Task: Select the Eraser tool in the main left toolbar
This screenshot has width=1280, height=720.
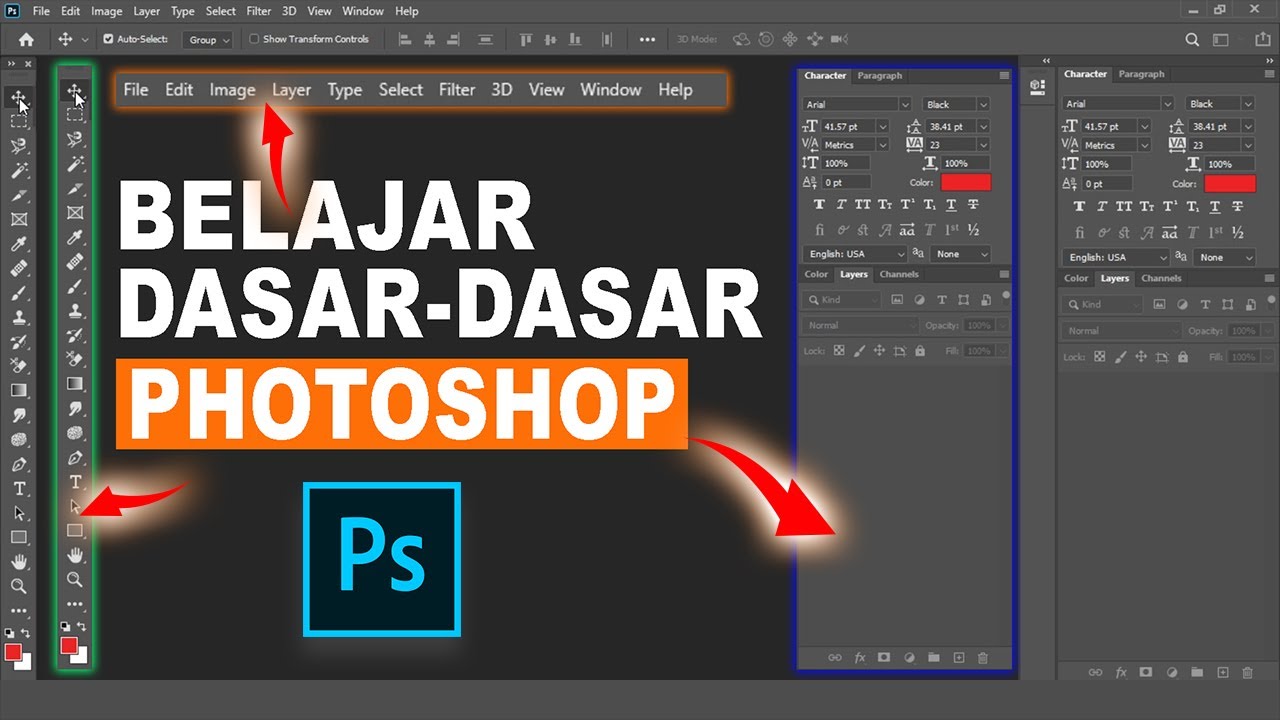Action: pos(18,366)
